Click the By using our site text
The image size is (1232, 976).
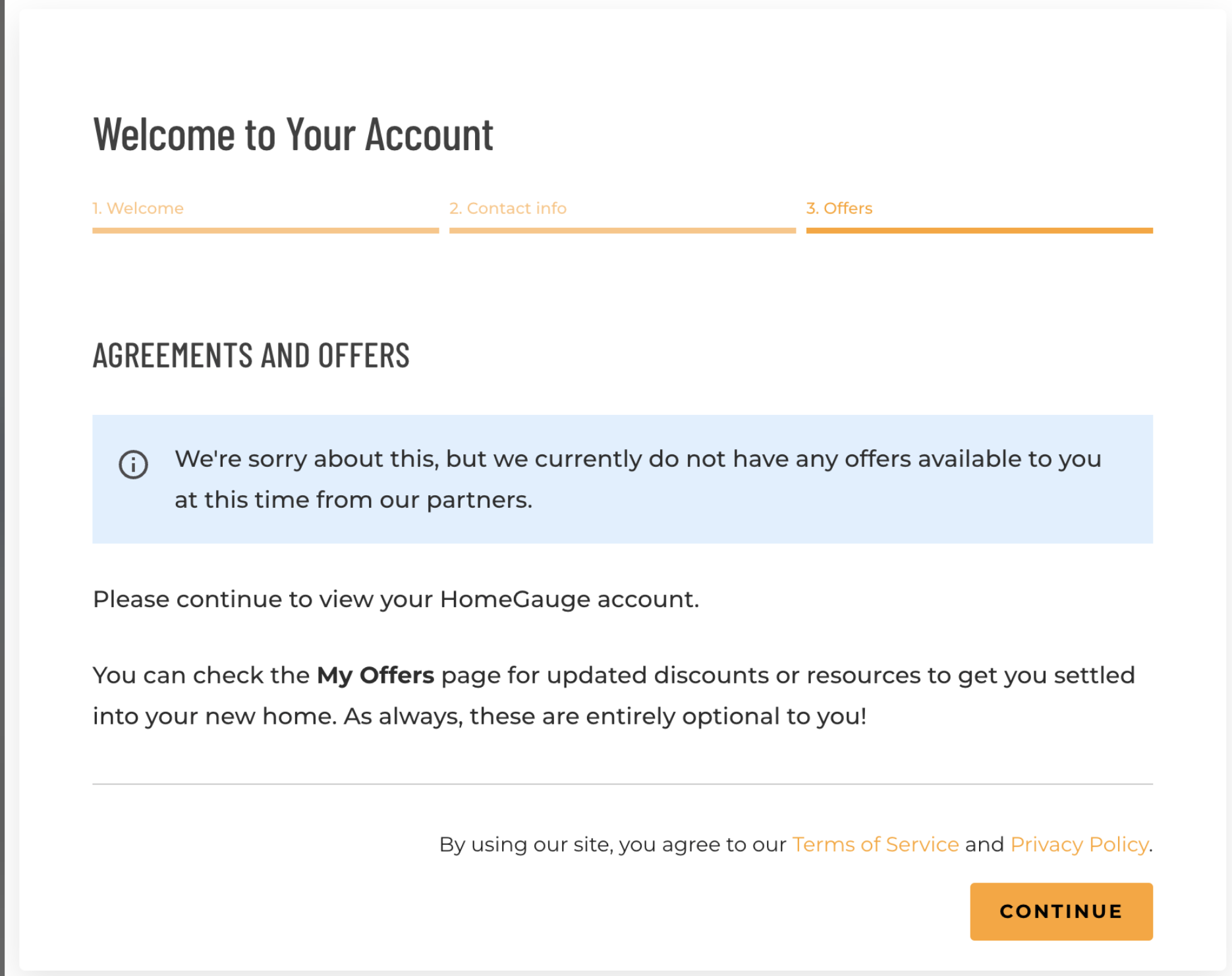point(613,844)
